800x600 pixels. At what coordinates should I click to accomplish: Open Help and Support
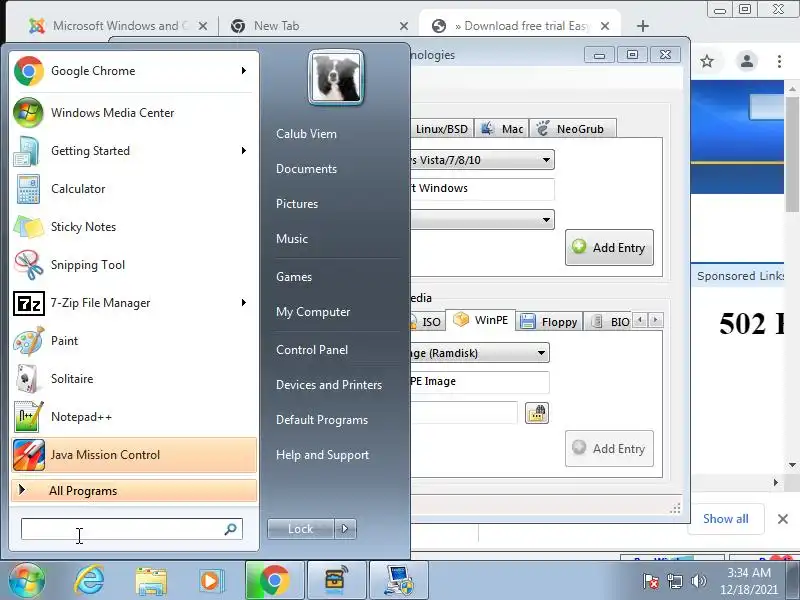coord(322,455)
